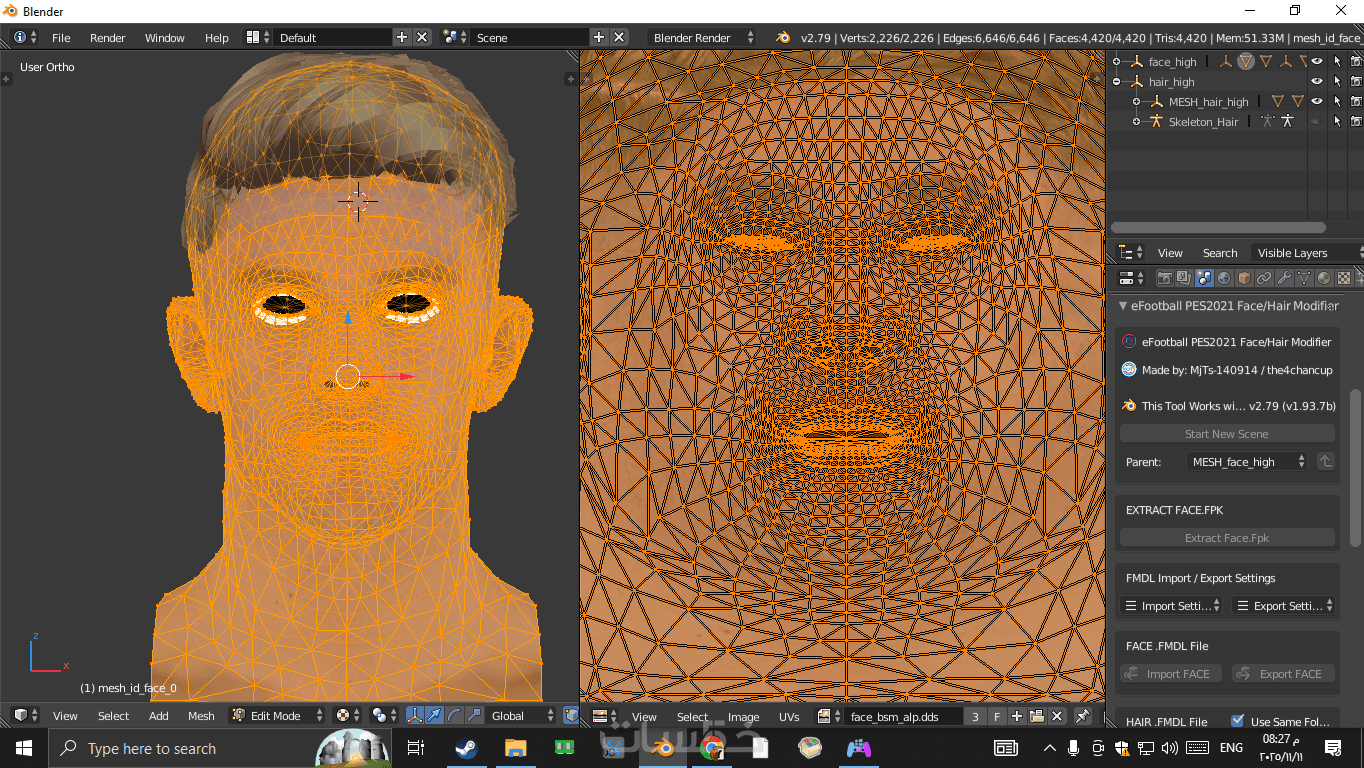Toggle renderability camera for hair_high
The height and width of the screenshot is (768, 1364).
(1356, 82)
